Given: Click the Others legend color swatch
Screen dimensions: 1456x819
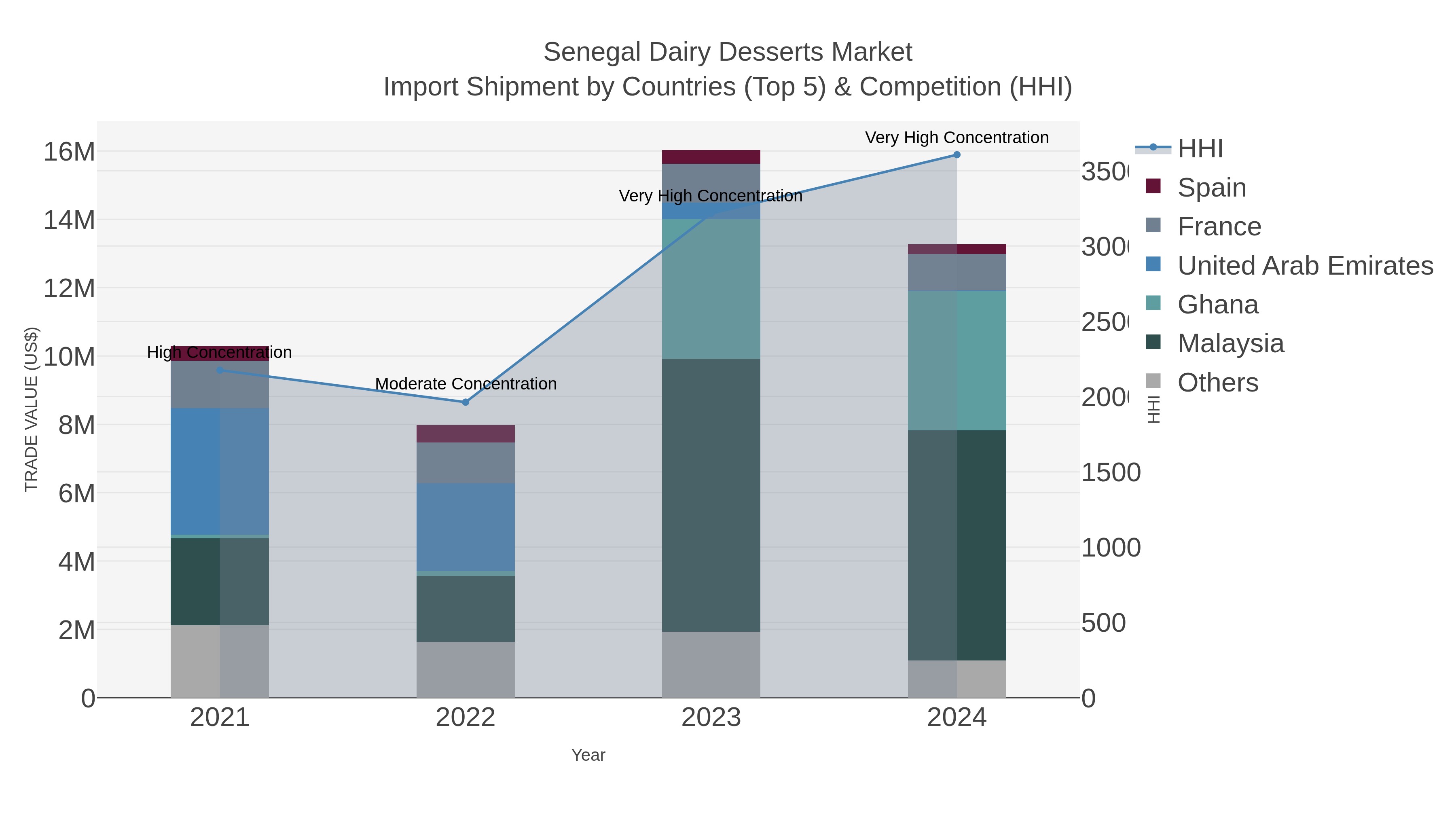Looking at the screenshot, I should pos(1153,381).
